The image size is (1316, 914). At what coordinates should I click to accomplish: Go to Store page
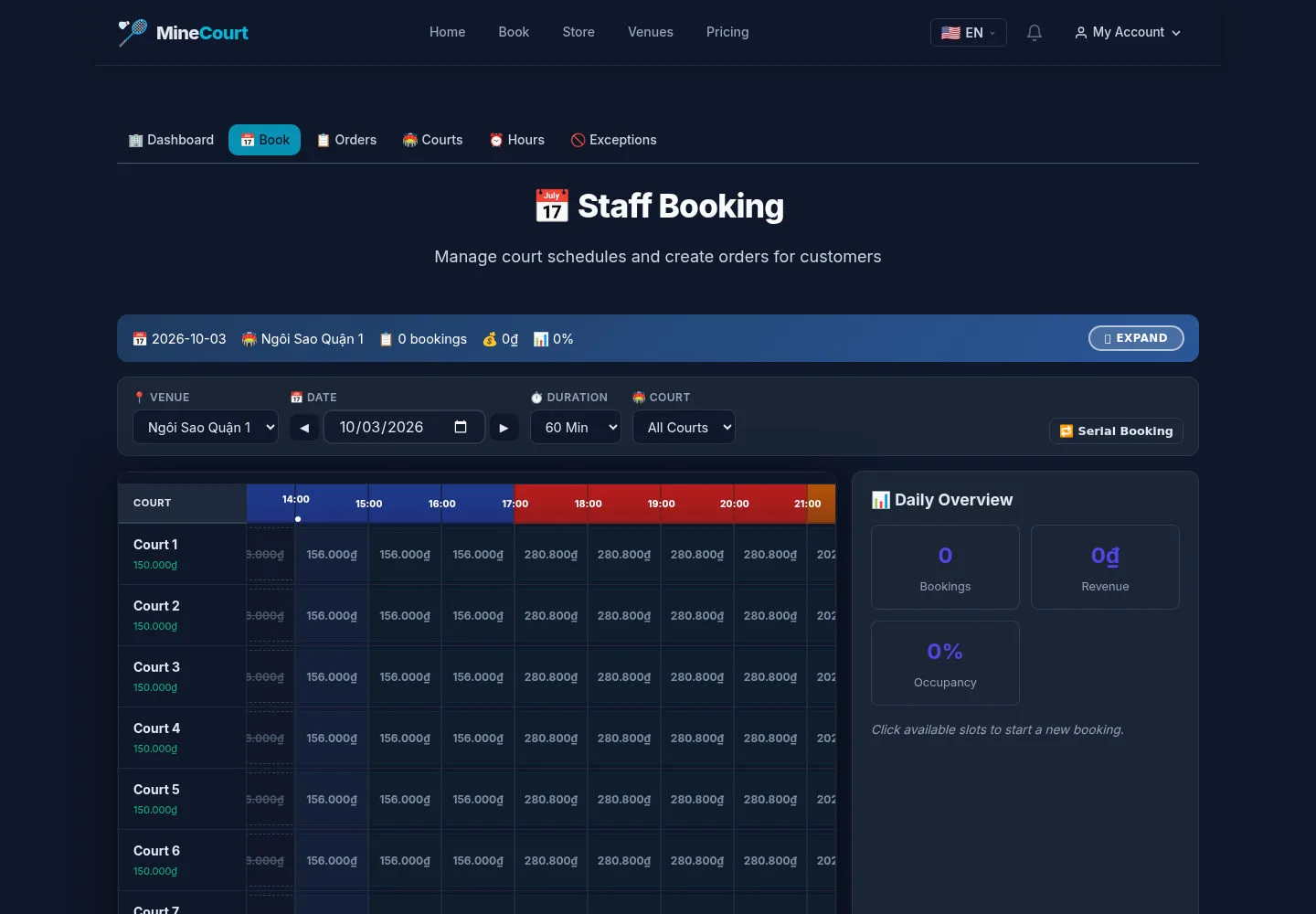pyautogui.click(x=578, y=32)
